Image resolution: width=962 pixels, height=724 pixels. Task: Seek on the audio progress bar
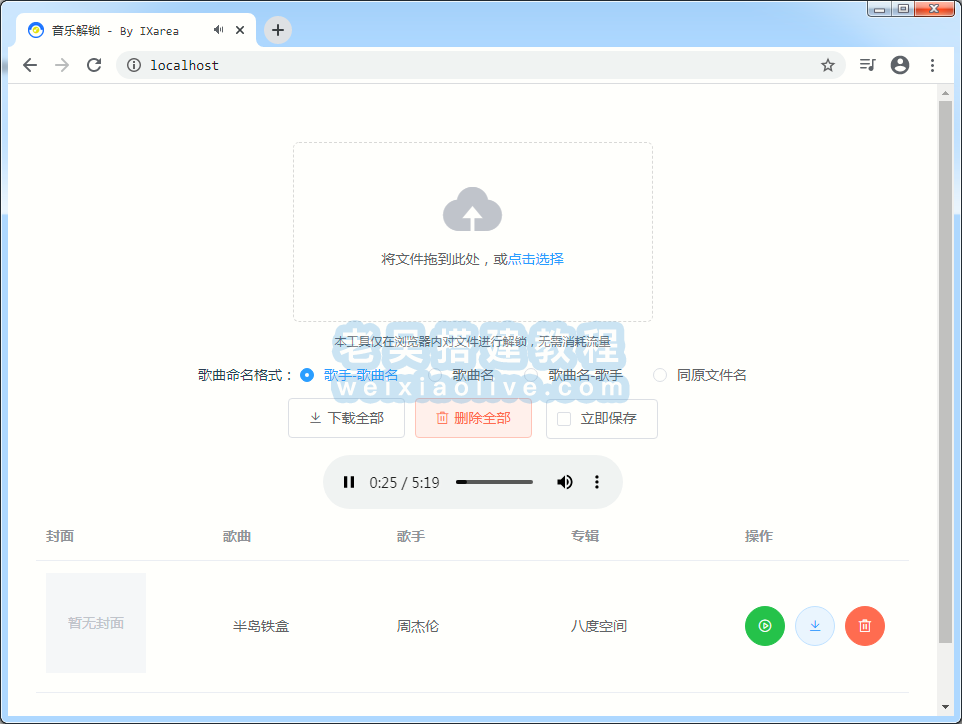coord(494,482)
